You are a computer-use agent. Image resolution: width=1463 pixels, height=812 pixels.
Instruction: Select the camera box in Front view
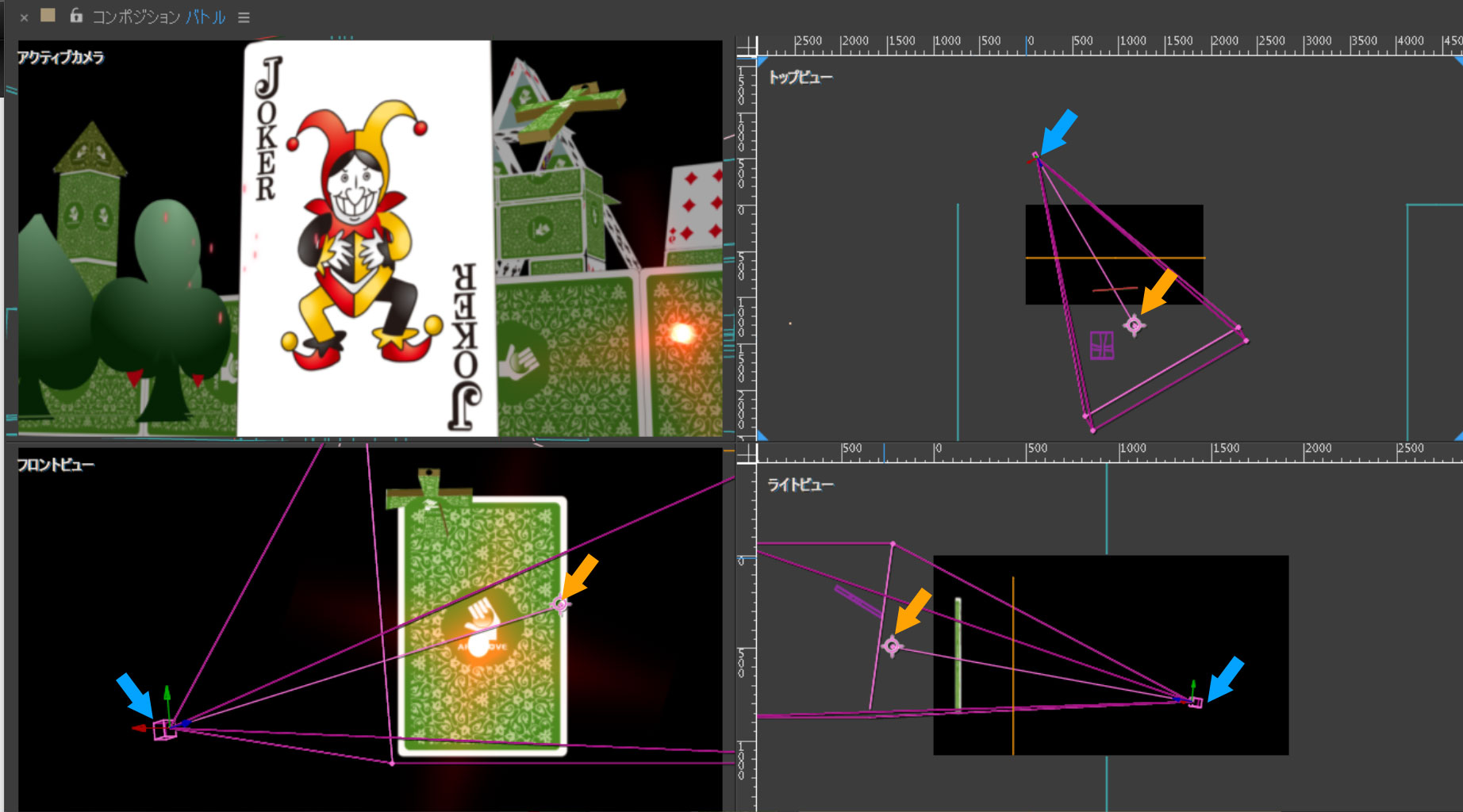[164, 730]
